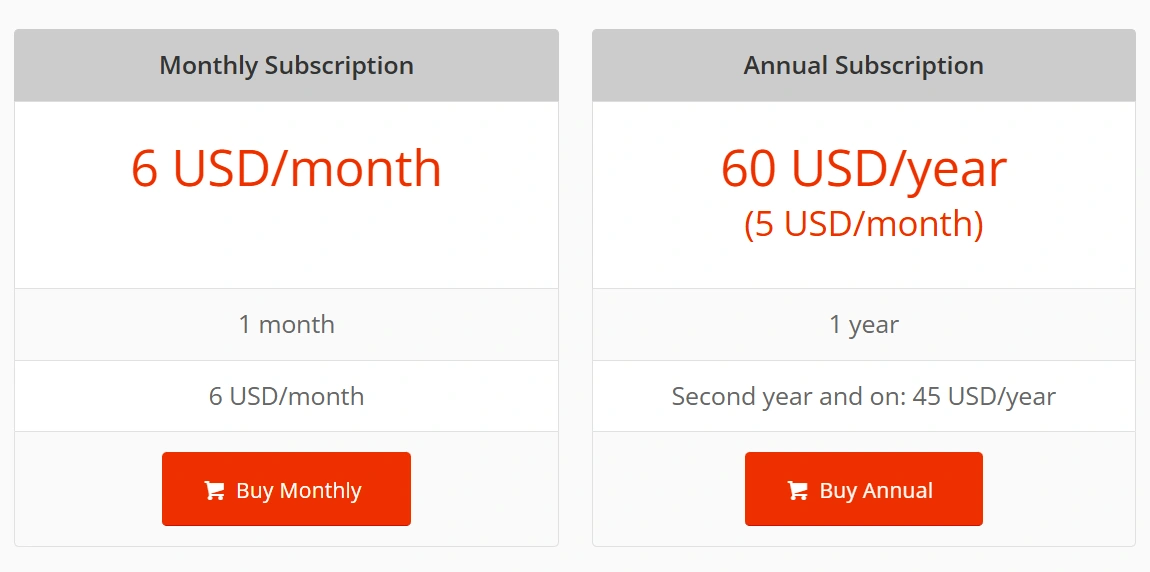The height and width of the screenshot is (572, 1150).
Task: Click the (5 USD/month) equivalent price
Action: pyautogui.click(x=863, y=224)
